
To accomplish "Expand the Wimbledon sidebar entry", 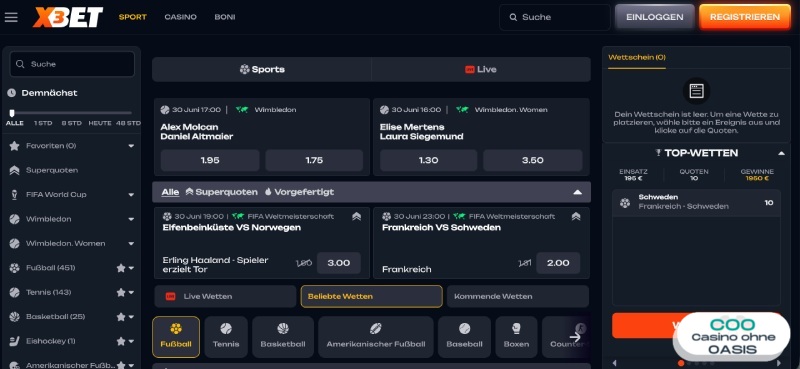I will point(131,219).
